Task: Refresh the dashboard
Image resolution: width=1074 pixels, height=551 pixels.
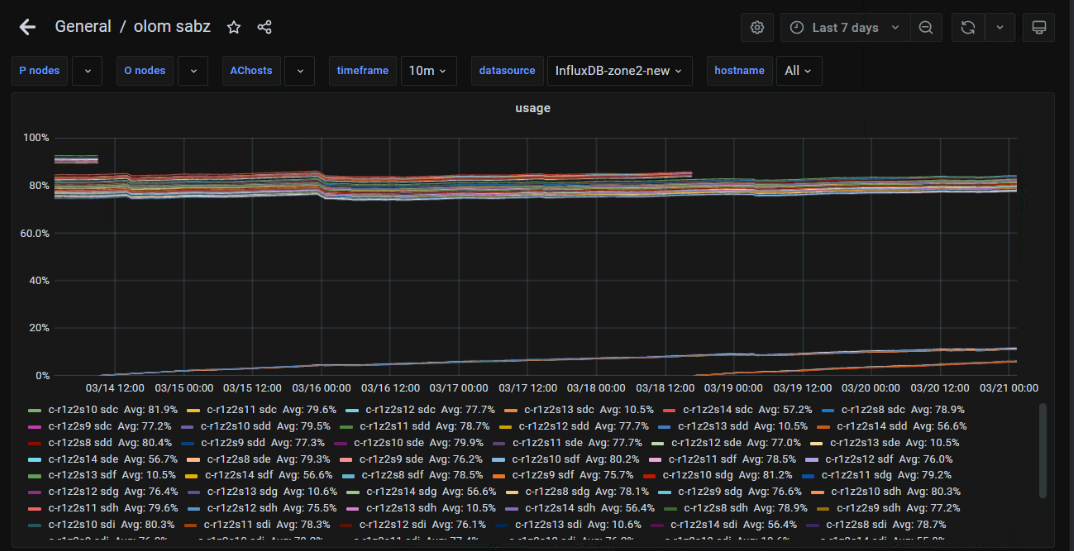Action: click(x=968, y=27)
